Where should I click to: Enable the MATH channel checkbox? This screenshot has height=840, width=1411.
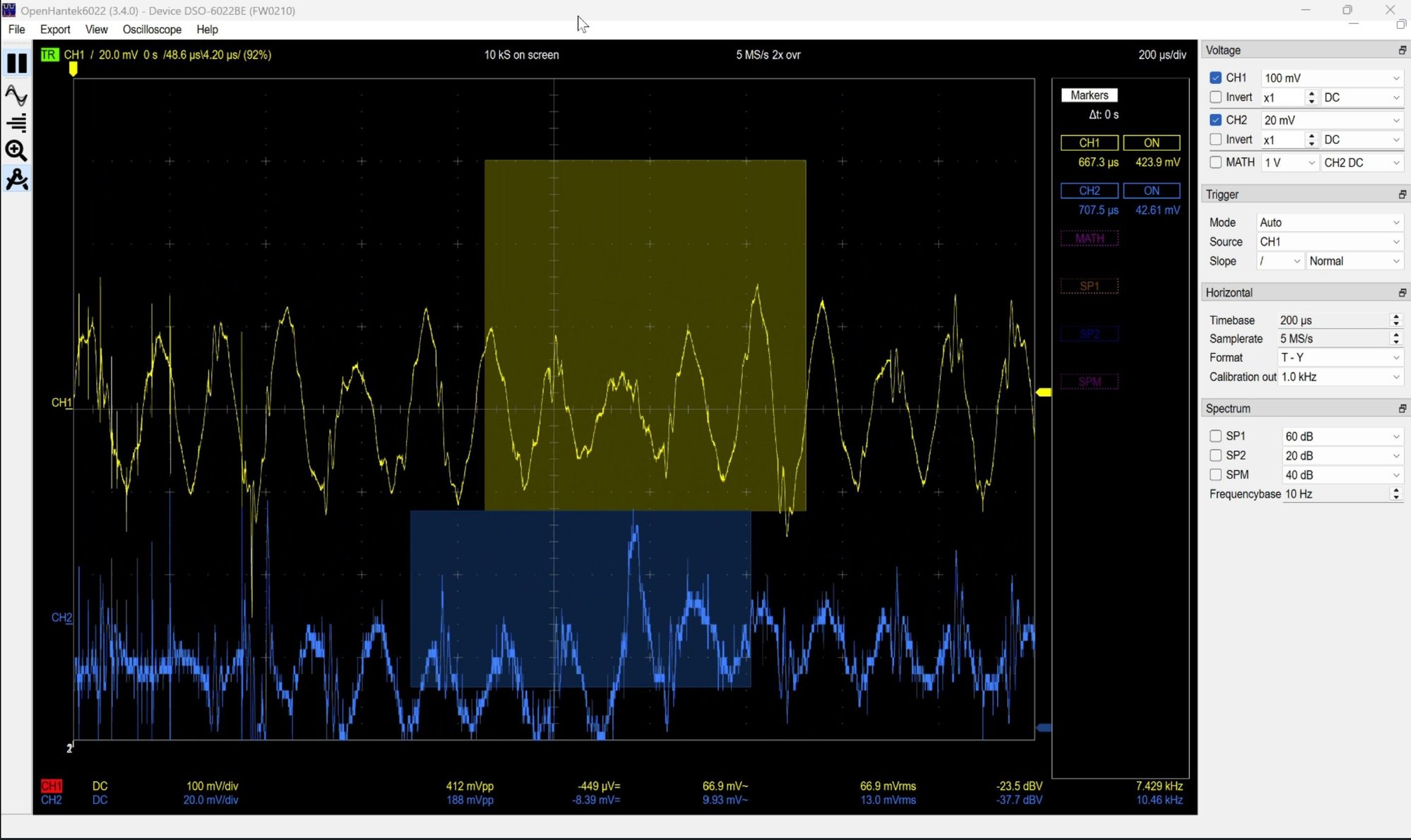tap(1215, 162)
